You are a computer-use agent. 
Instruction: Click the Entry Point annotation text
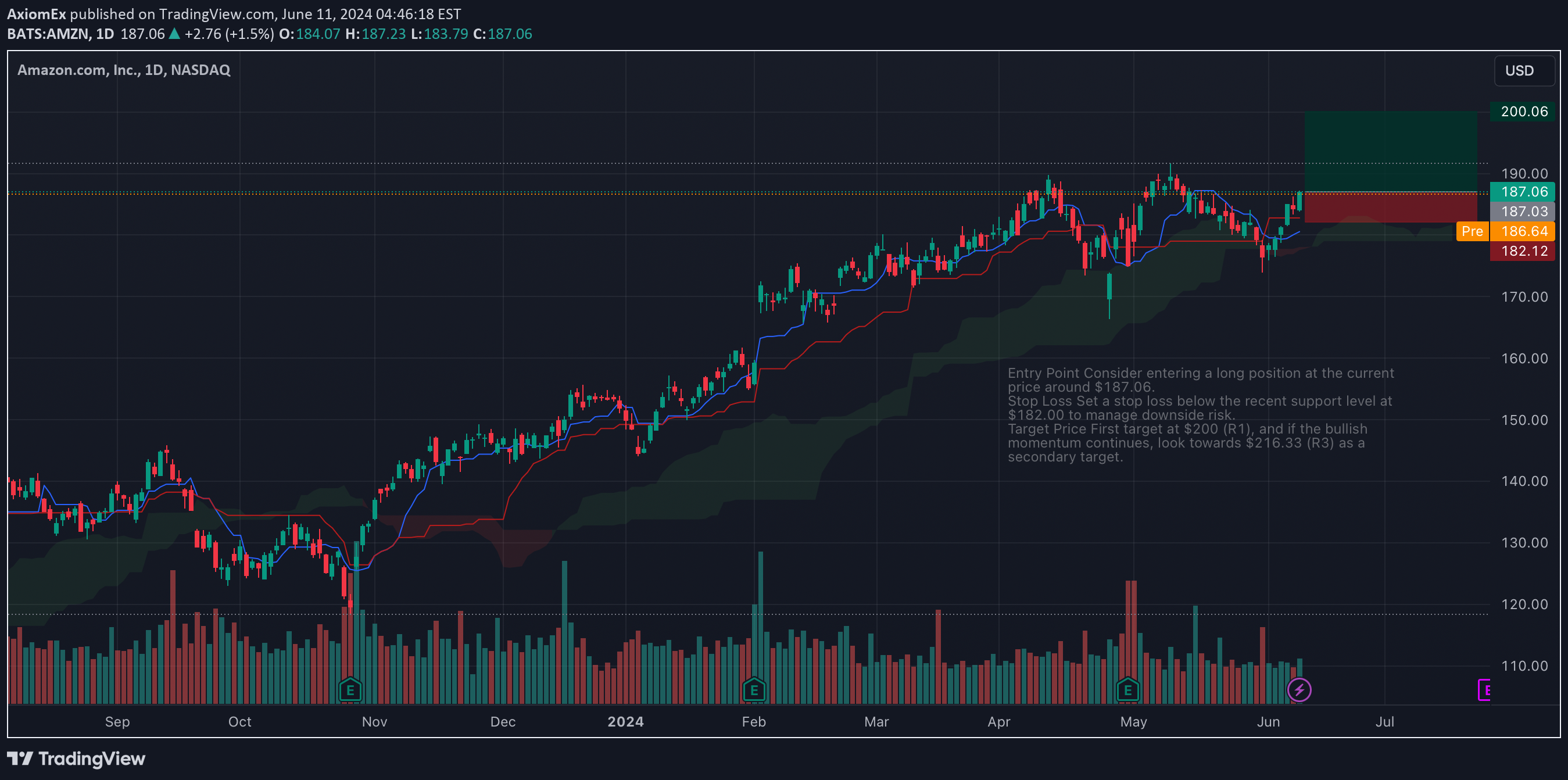point(1200,380)
